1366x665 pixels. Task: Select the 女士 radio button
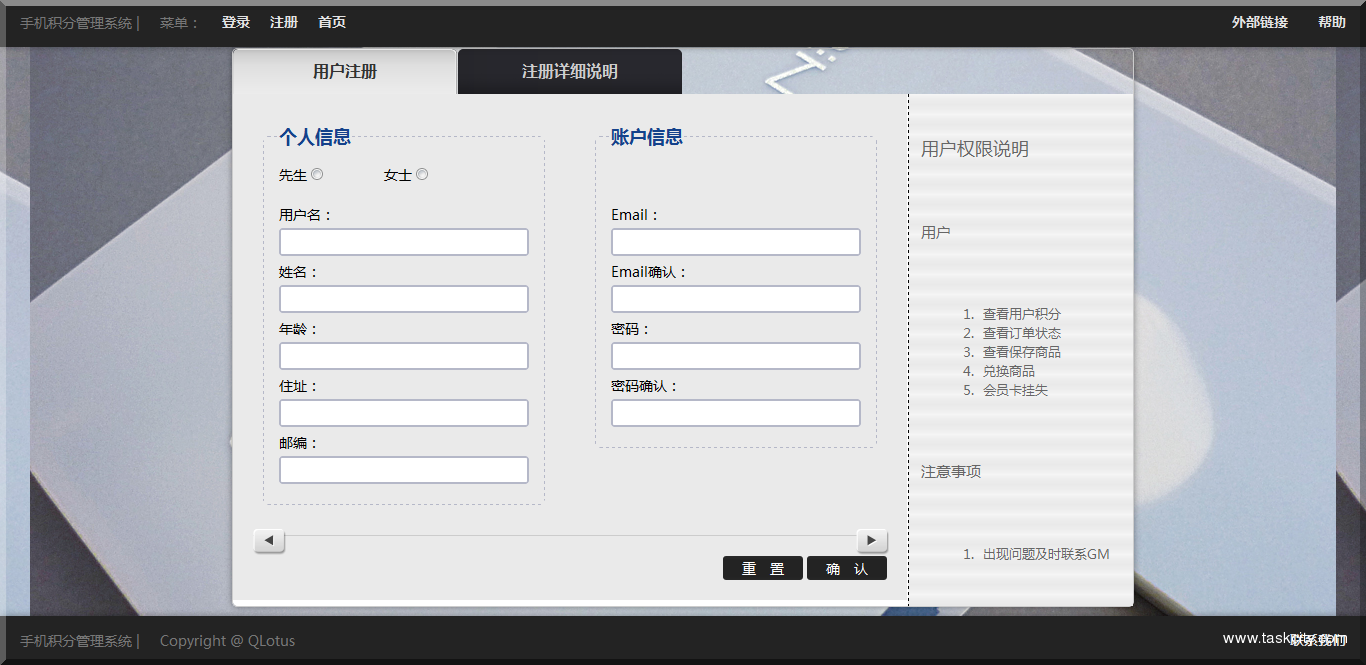[x=421, y=173]
